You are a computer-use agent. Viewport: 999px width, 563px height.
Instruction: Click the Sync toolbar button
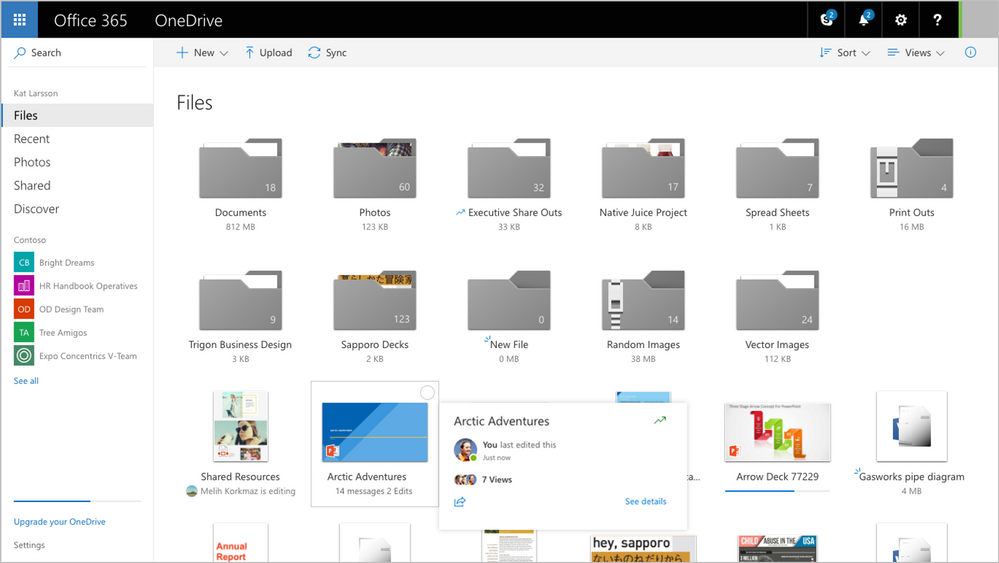327,53
